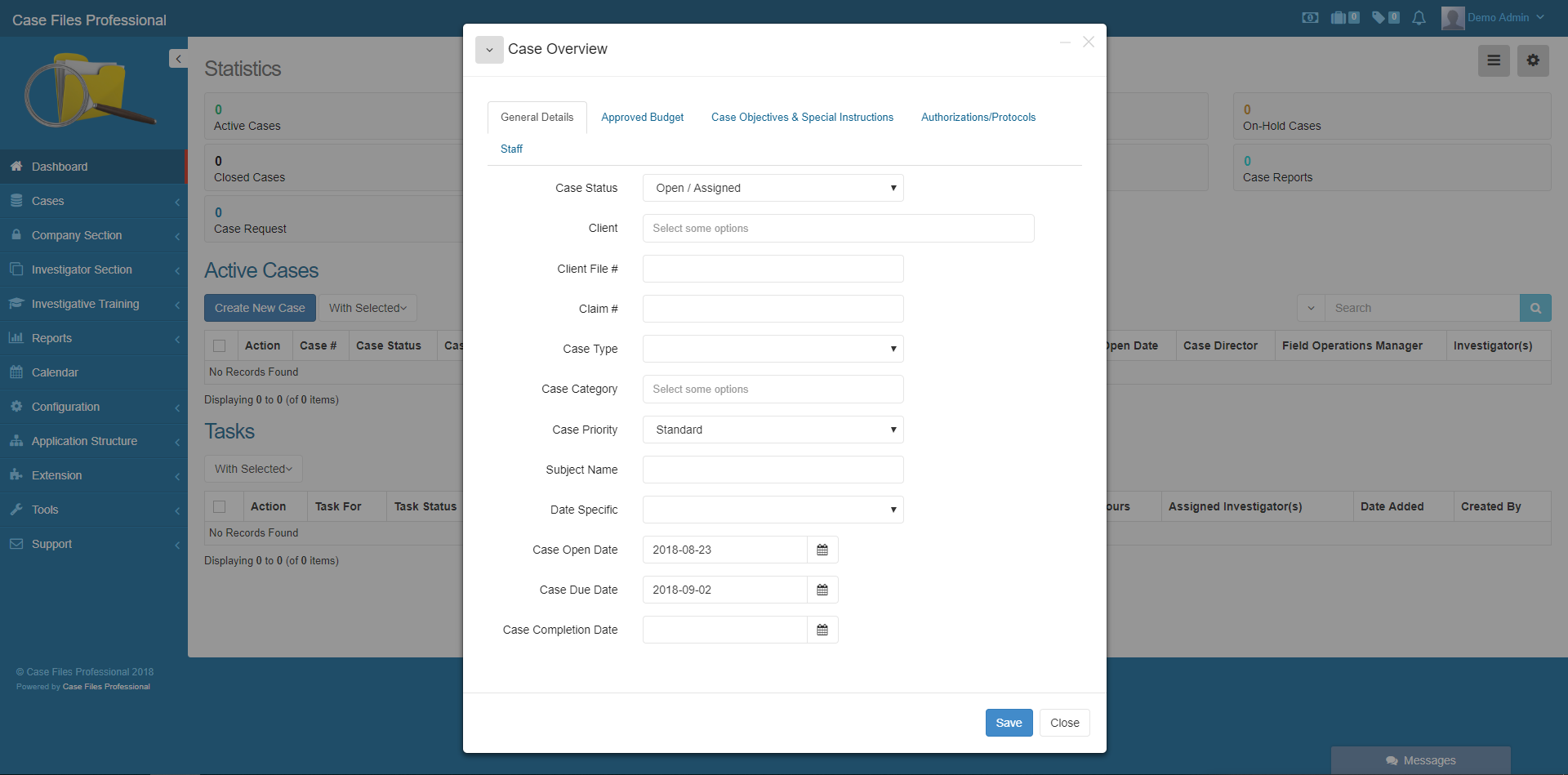
Task: Open the Date Specific dropdown
Action: coord(773,510)
